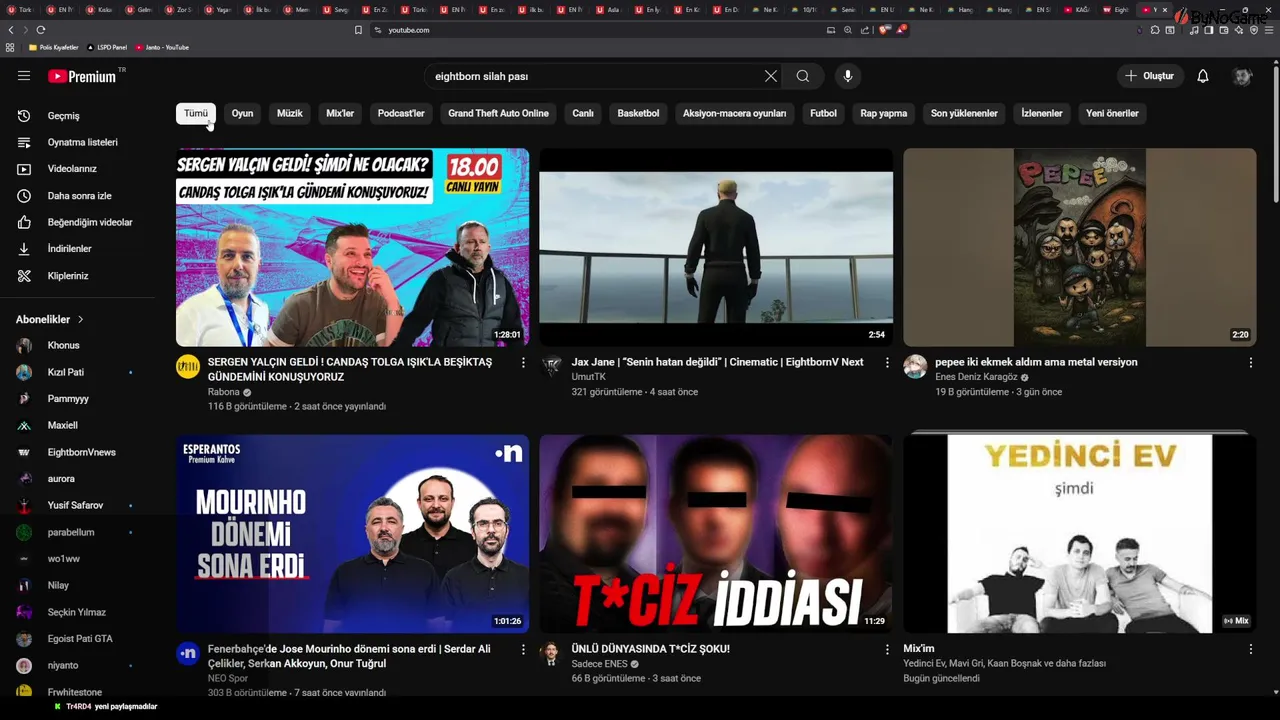The height and width of the screenshot is (720, 1280).
Task: Open options menu for the Mix'im playlist
Action: click(x=1250, y=649)
